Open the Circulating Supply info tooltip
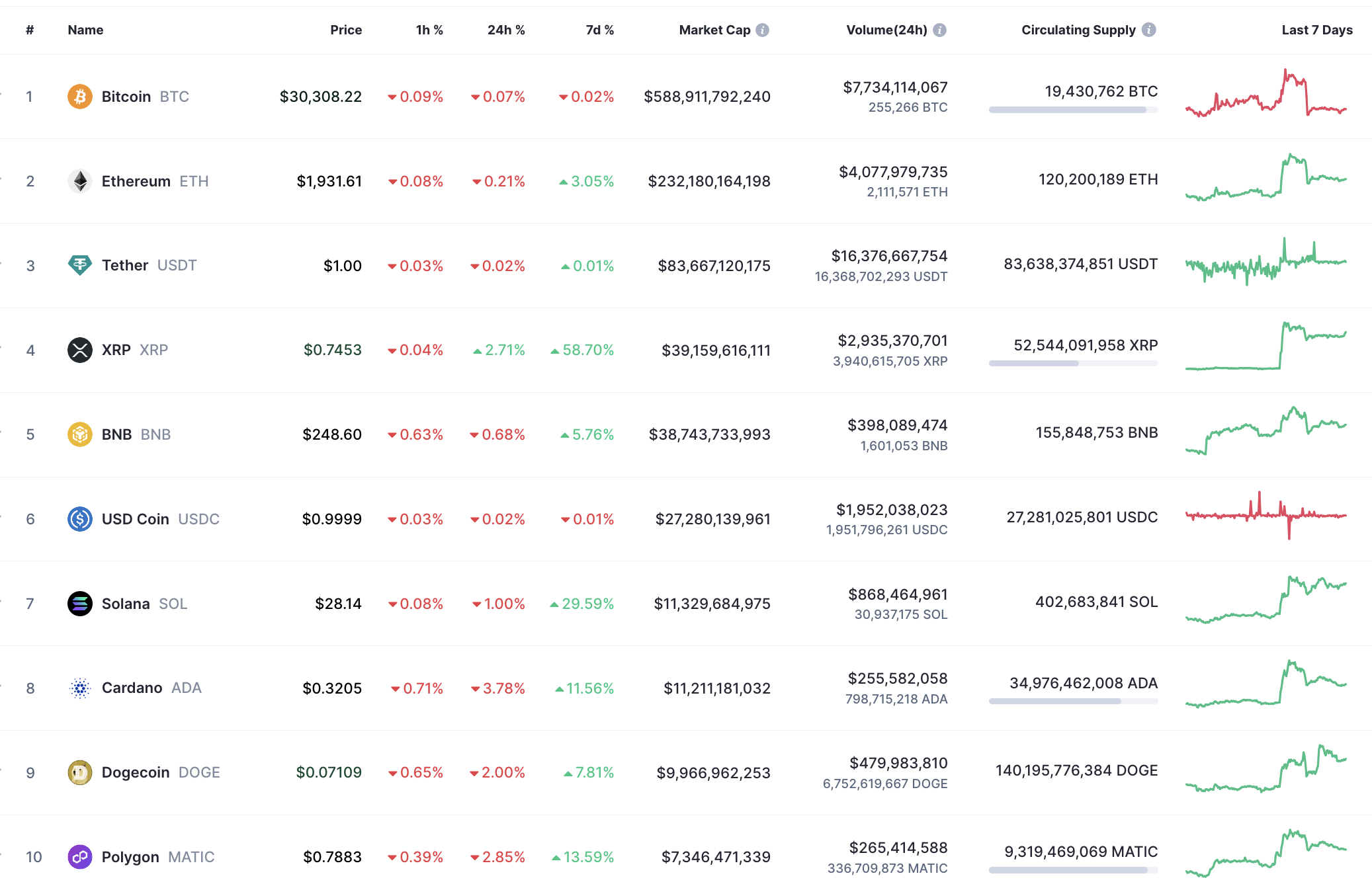 pos(1148,29)
